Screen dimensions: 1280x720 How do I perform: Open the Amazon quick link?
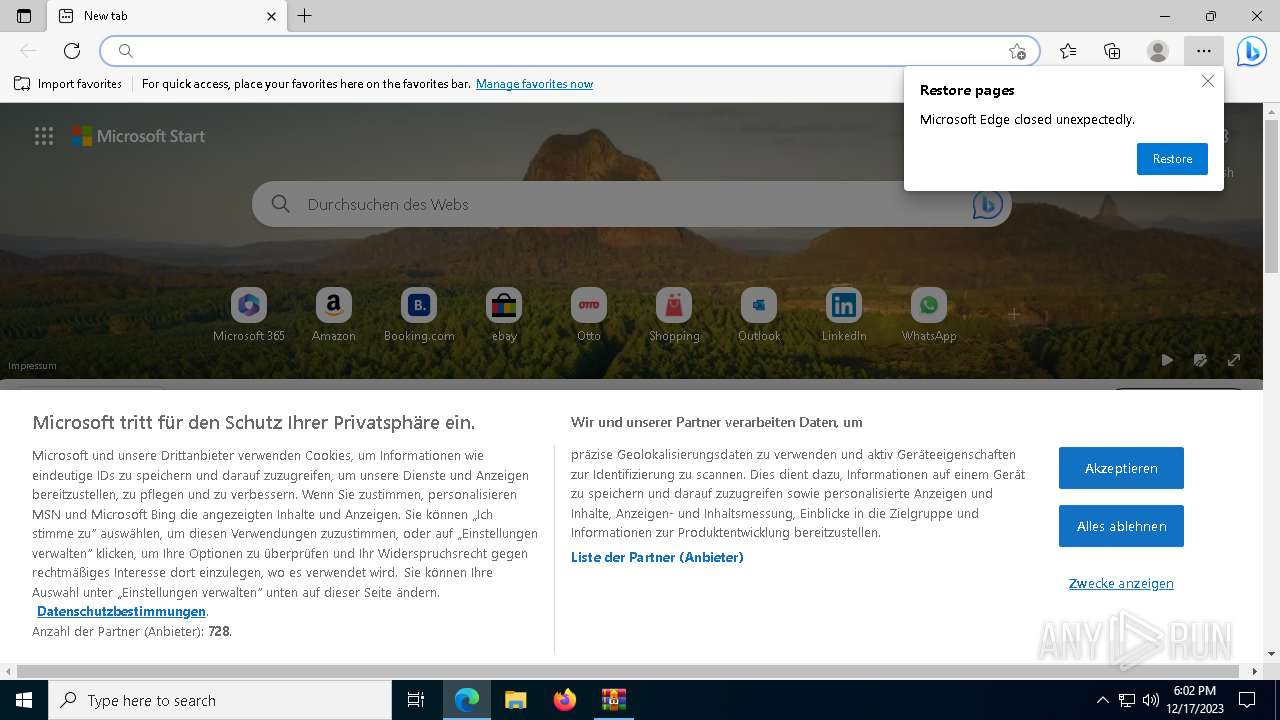tap(334, 315)
